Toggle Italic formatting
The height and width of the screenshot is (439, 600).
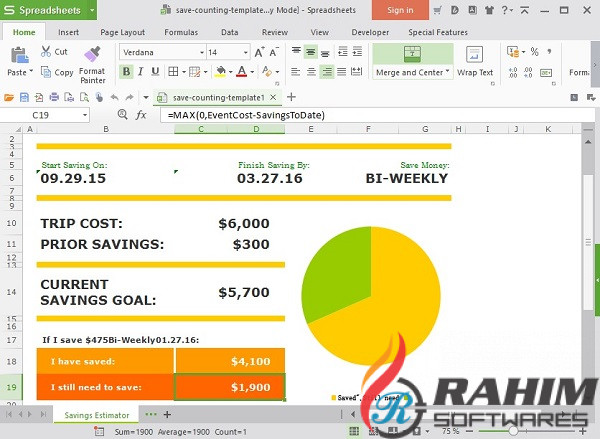(142, 72)
